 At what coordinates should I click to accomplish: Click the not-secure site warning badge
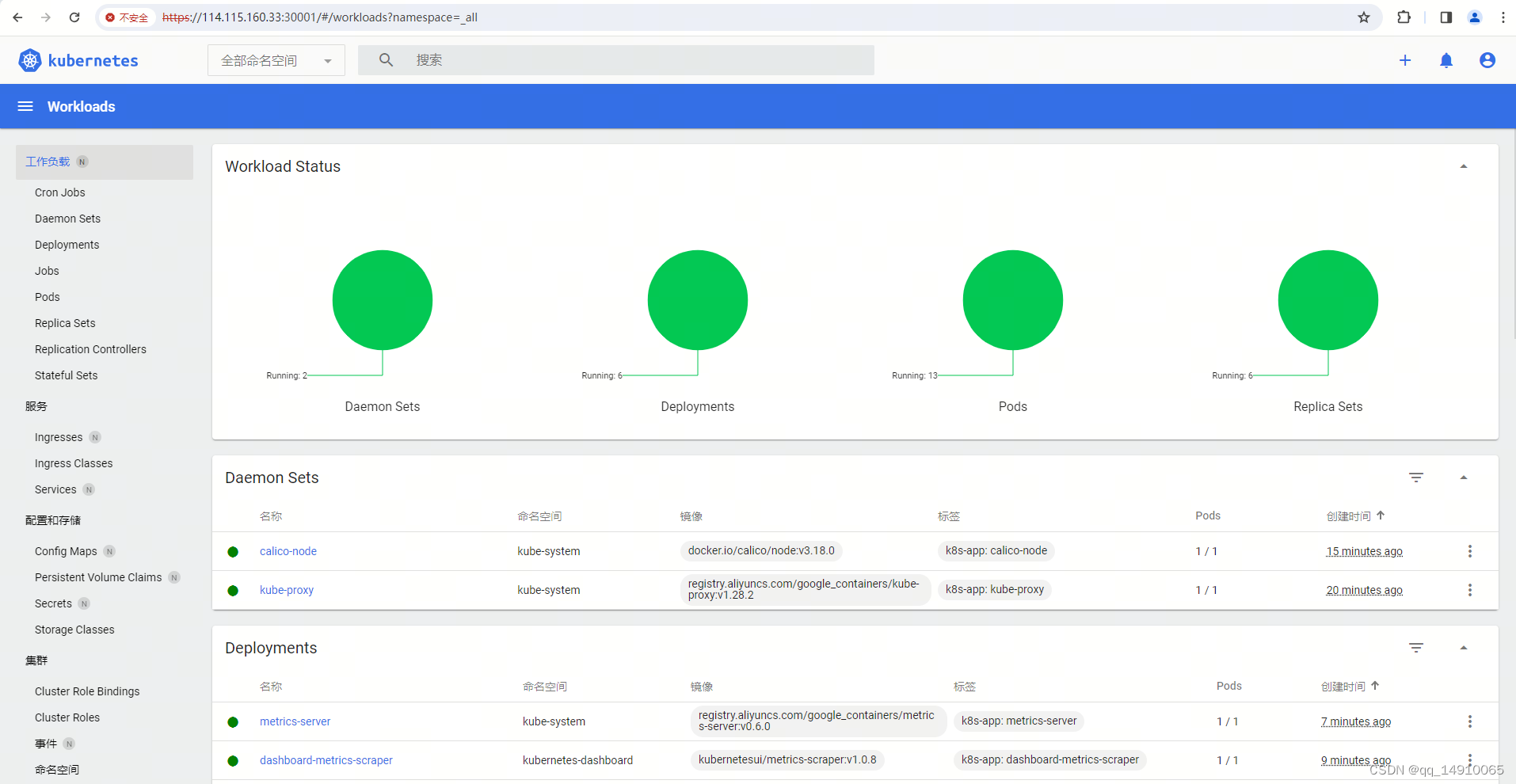pyautogui.click(x=127, y=17)
